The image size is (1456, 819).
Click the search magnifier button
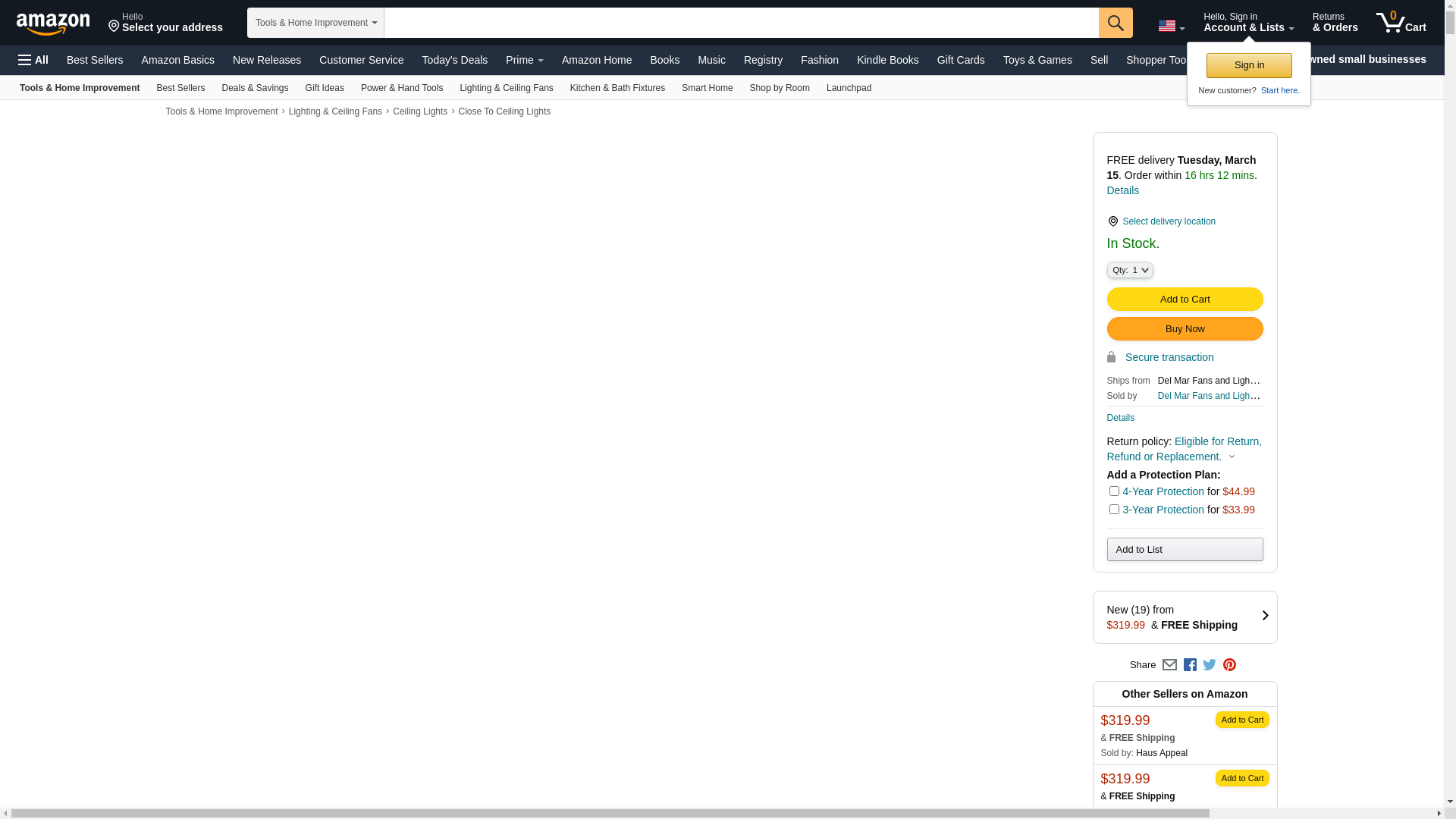click(x=1116, y=23)
